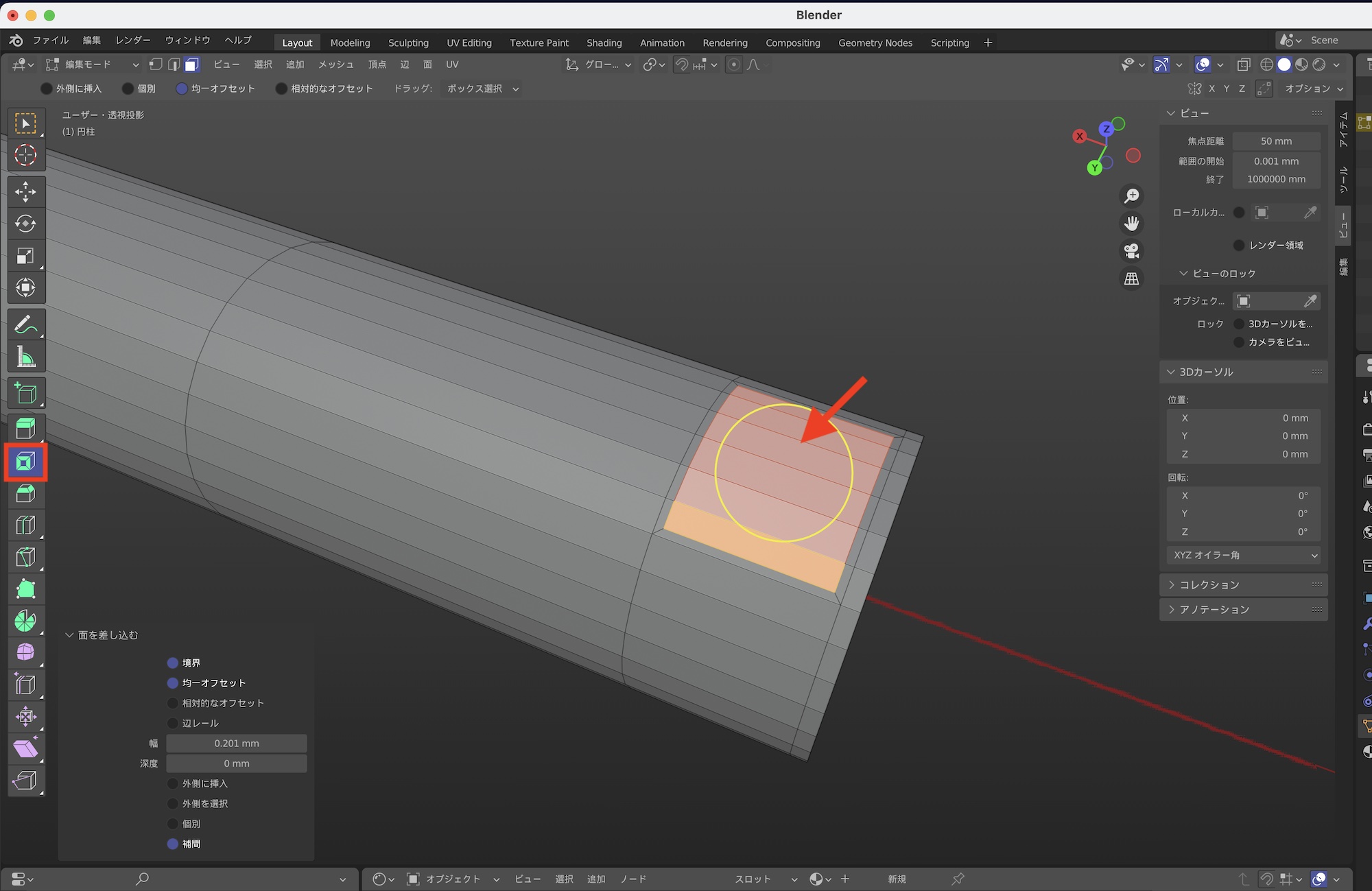The width and height of the screenshot is (1372, 891).
Task: Activate the 3D Cursor tool
Action: pyautogui.click(x=25, y=156)
